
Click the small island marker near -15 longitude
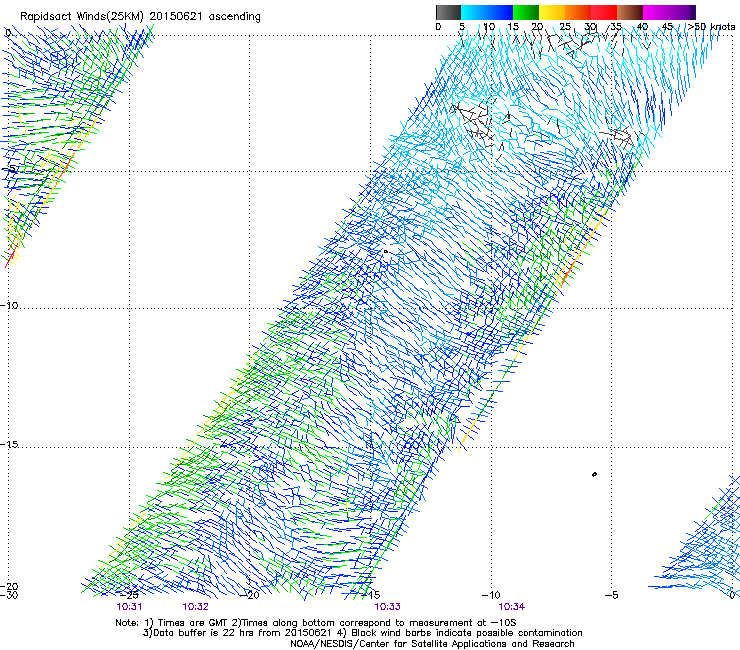[x=386, y=252]
